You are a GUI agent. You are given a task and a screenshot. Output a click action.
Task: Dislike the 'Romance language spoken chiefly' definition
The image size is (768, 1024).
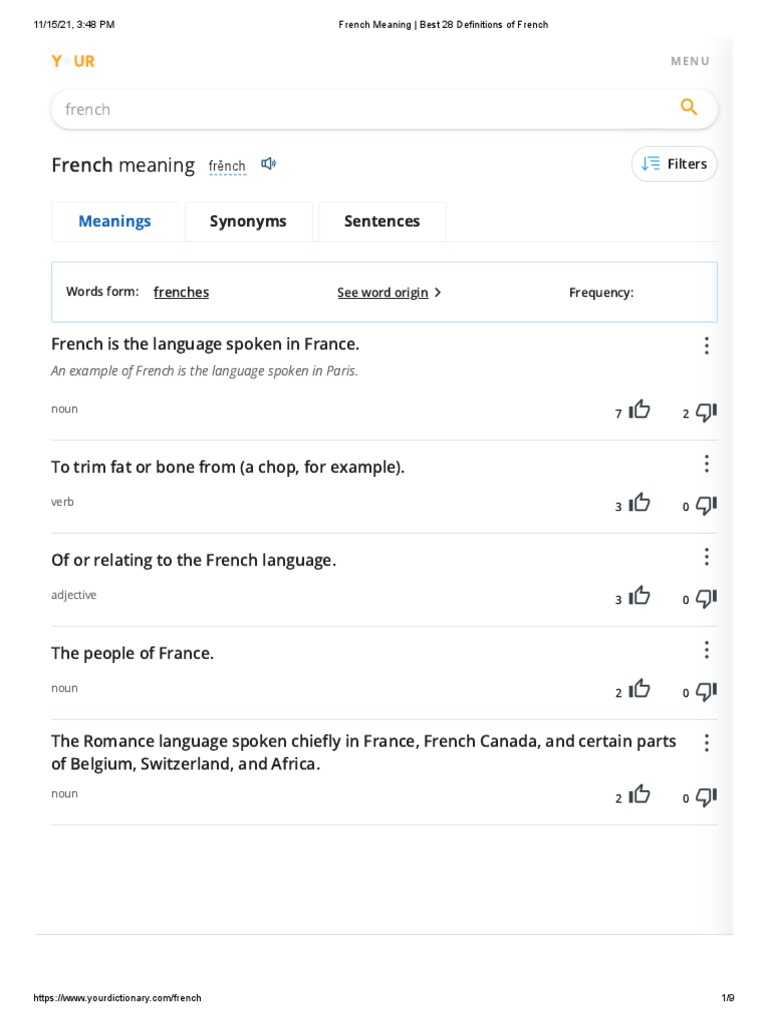[706, 797]
